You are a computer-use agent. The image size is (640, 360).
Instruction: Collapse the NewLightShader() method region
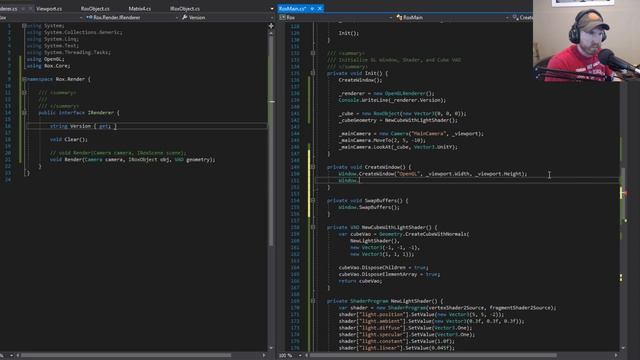pos(313,301)
